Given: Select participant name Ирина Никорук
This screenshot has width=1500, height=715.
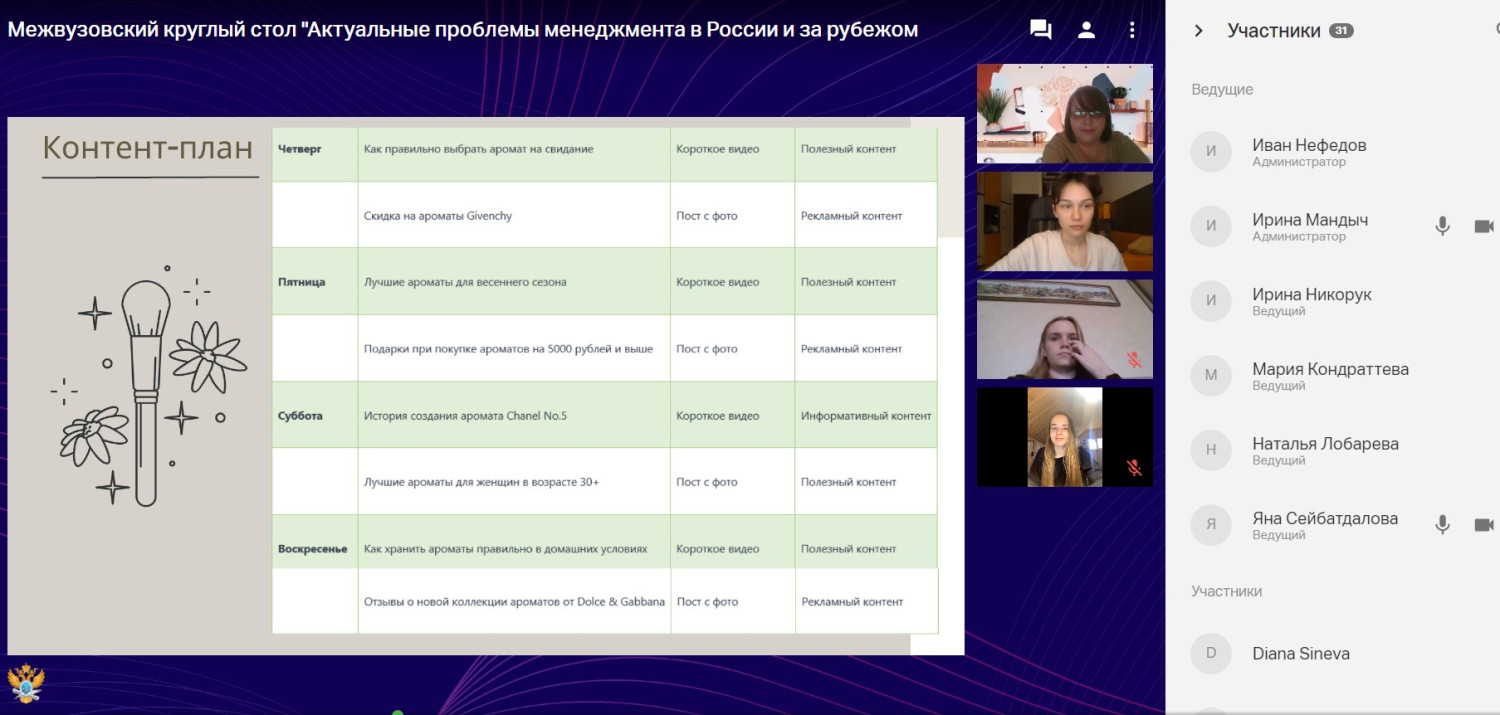Looking at the screenshot, I should click(x=1312, y=295).
